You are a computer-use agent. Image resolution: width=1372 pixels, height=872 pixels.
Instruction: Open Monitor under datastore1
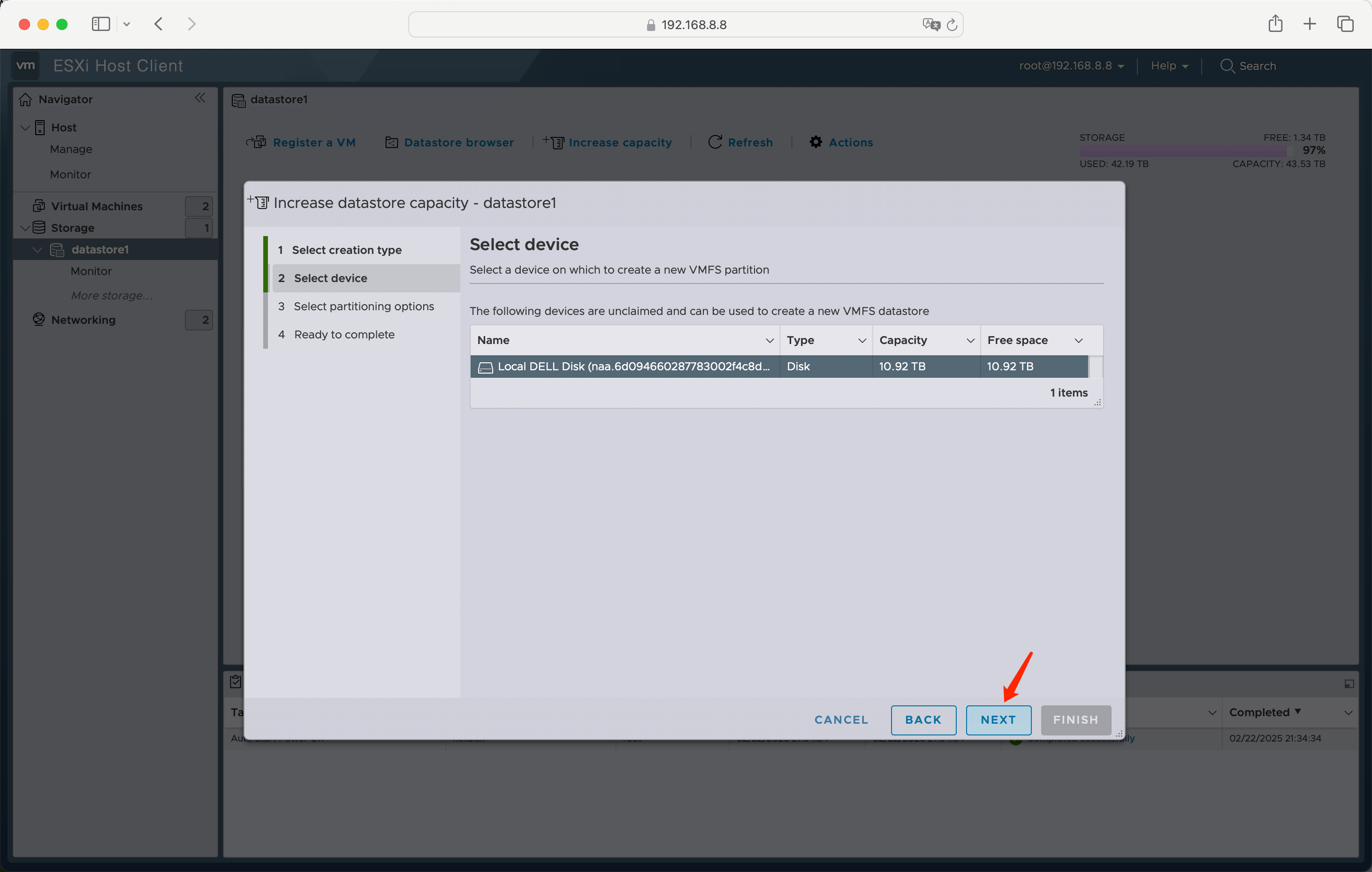[x=91, y=271]
